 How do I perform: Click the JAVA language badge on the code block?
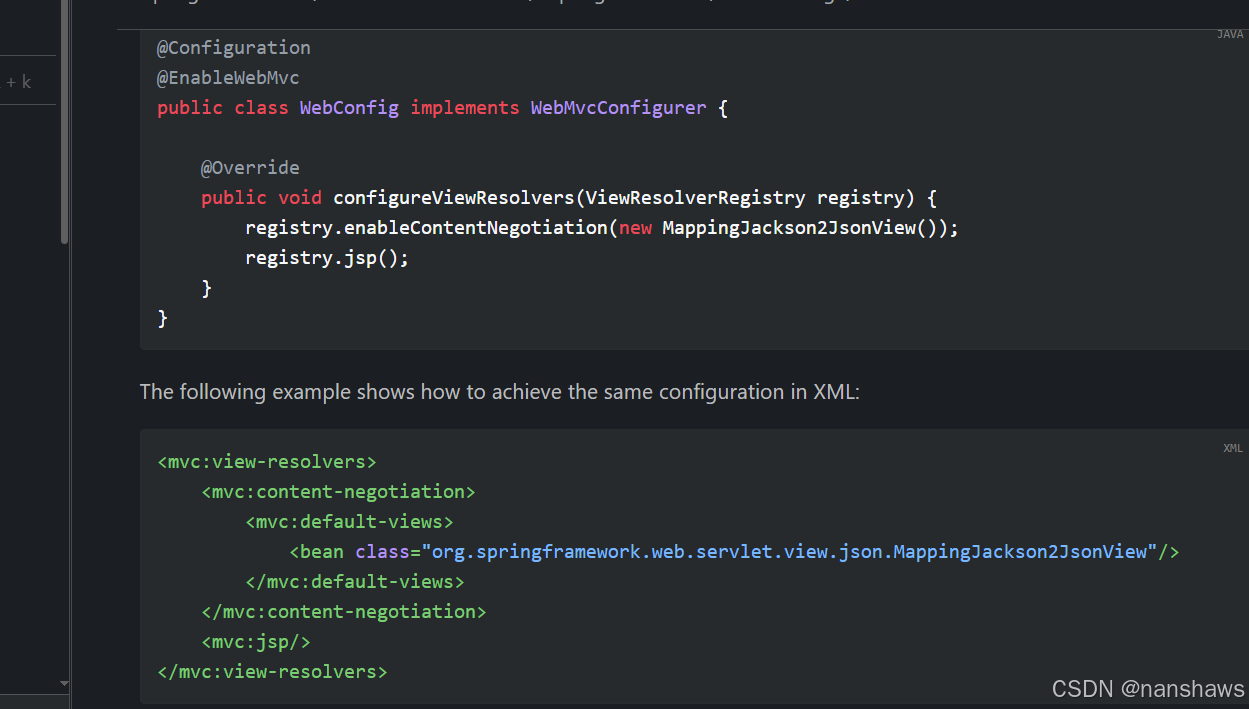(x=1229, y=34)
